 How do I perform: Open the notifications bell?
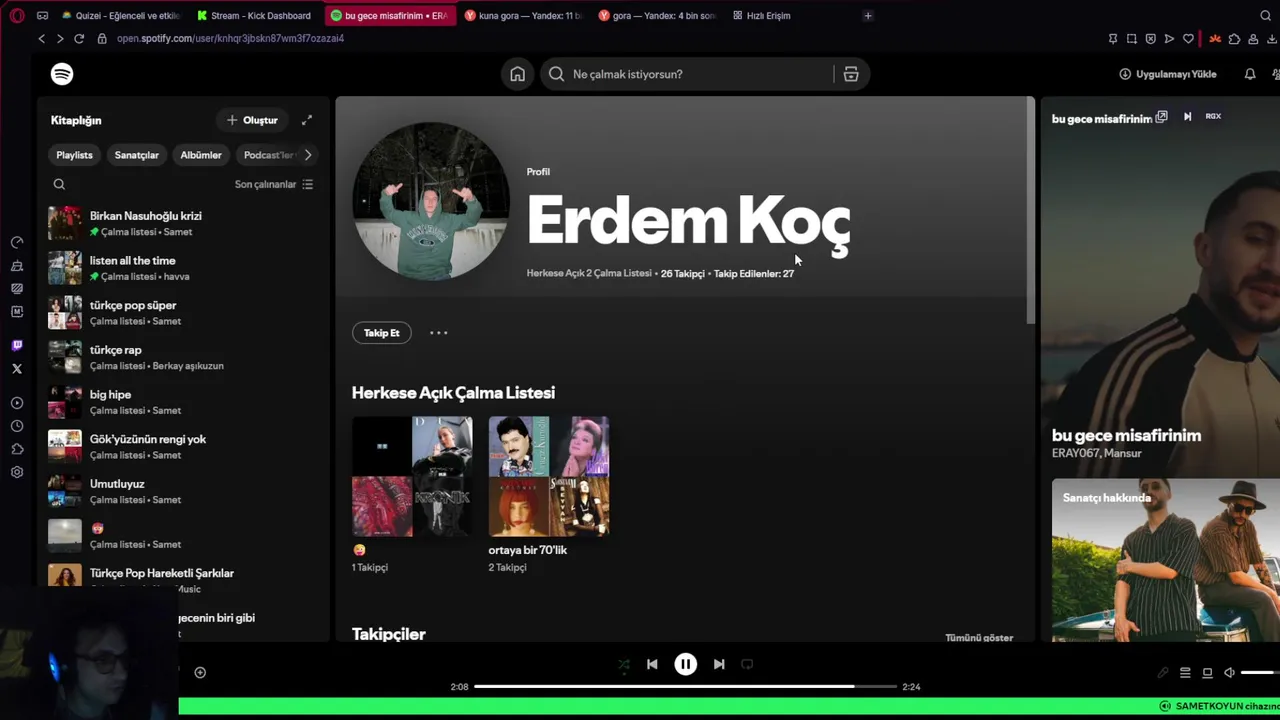click(1250, 74)
